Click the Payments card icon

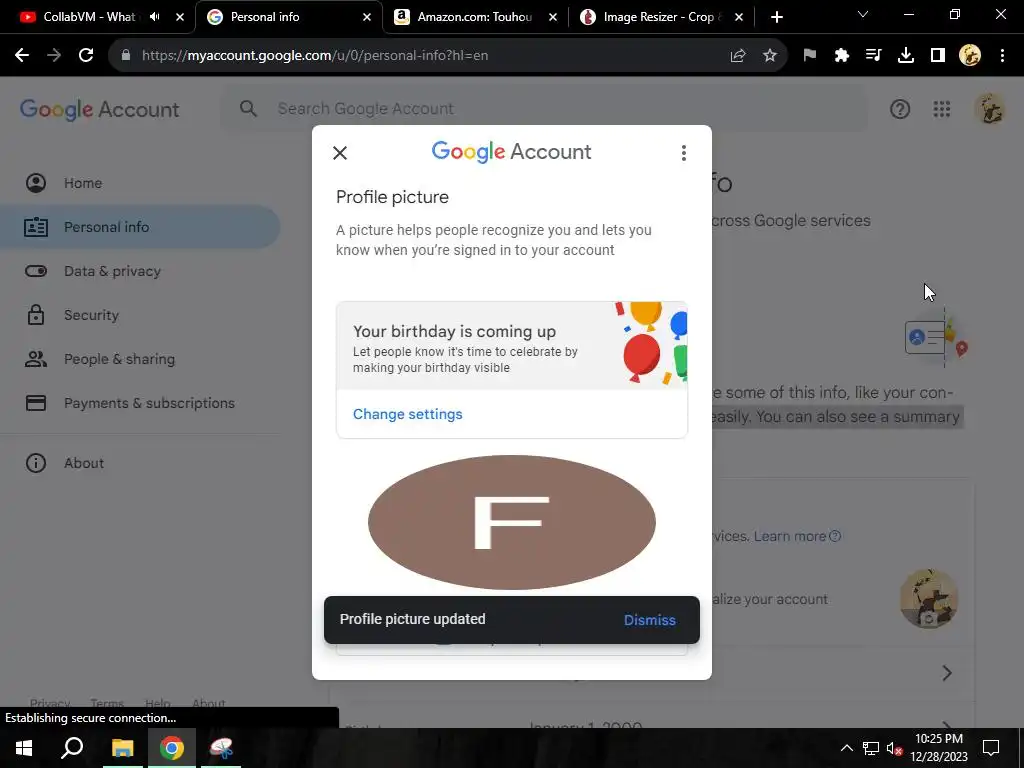click(36, 403)
